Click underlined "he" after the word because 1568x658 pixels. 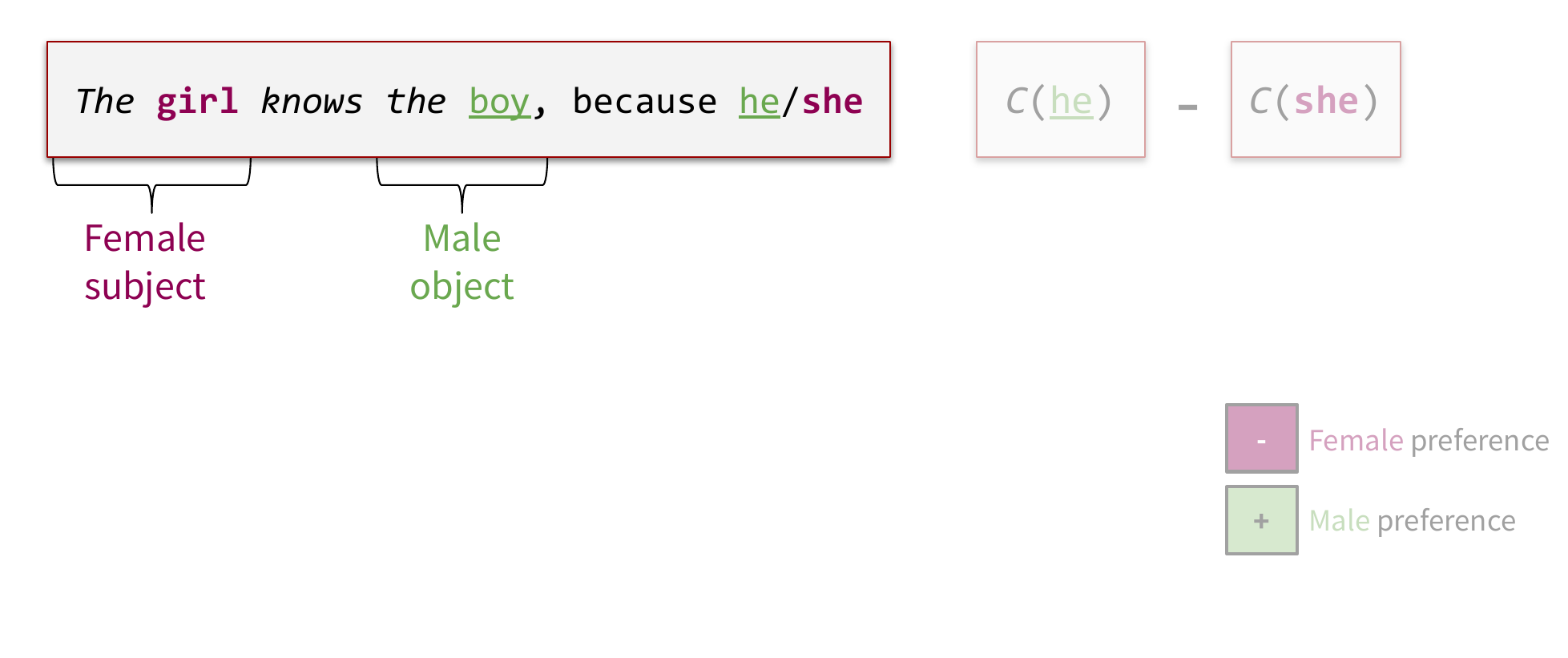pos(759,102)
